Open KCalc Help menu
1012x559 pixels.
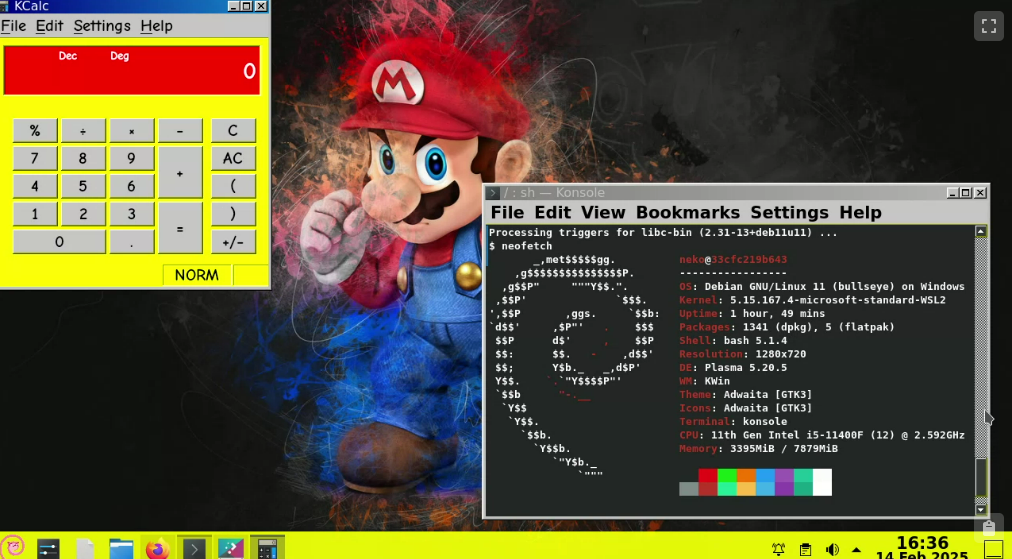pos(156,26)
